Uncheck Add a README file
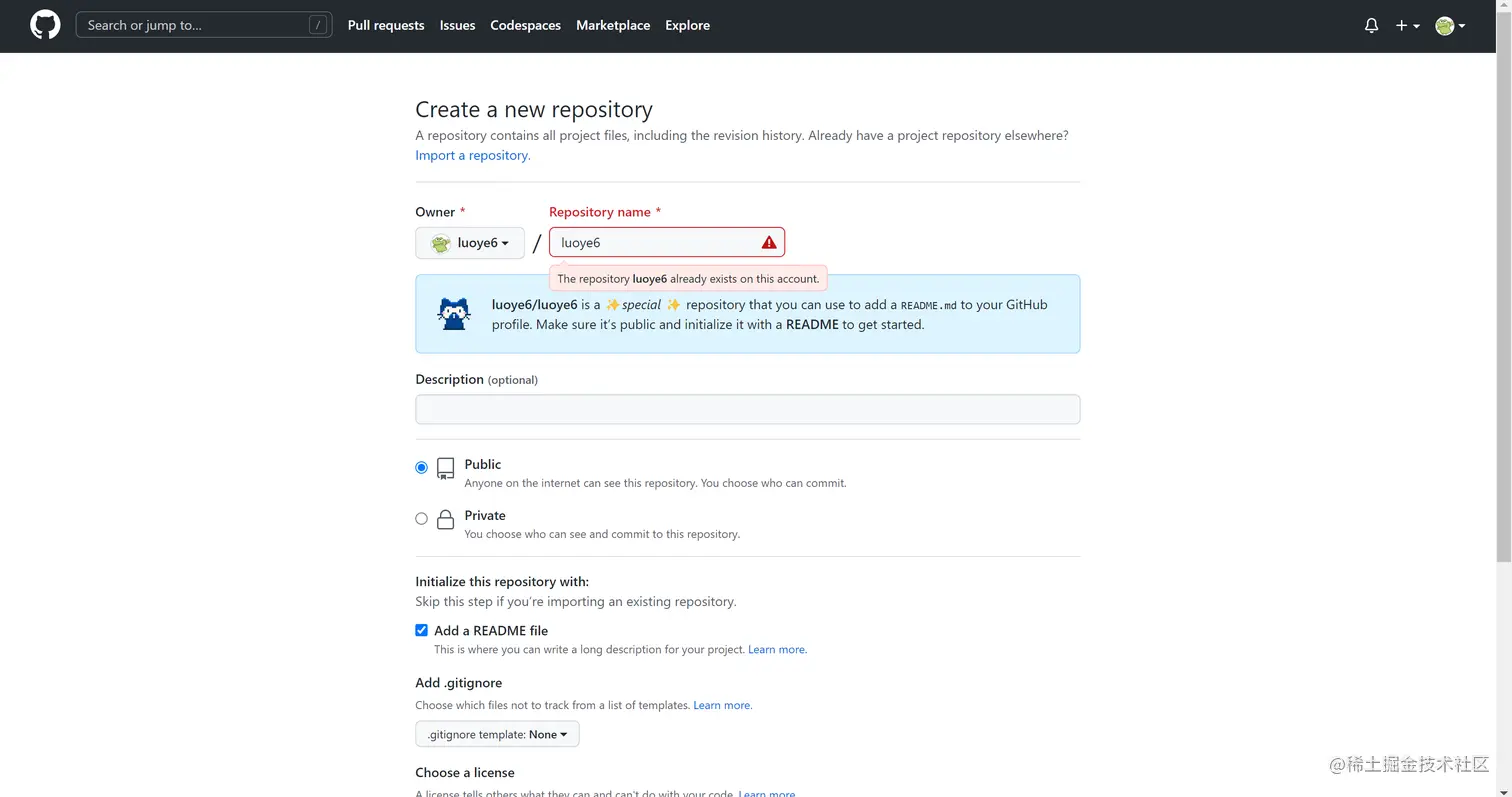Screen dimensions: 1512x797 pyautogui.click(x=421, y=630)
